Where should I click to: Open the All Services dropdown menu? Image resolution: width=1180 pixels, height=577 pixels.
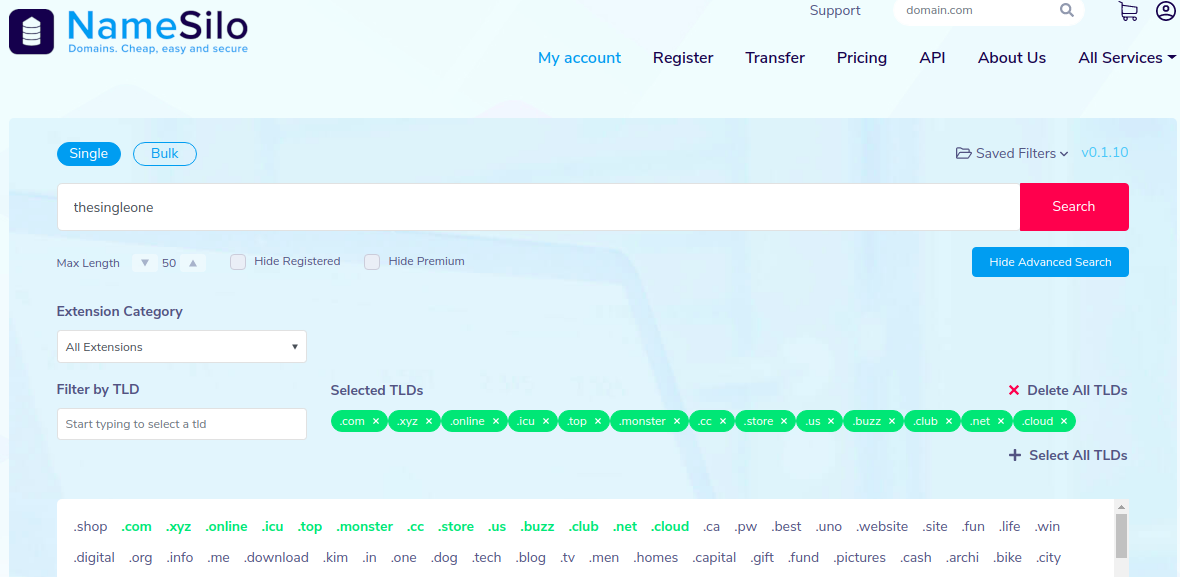tap(1126, 58)
